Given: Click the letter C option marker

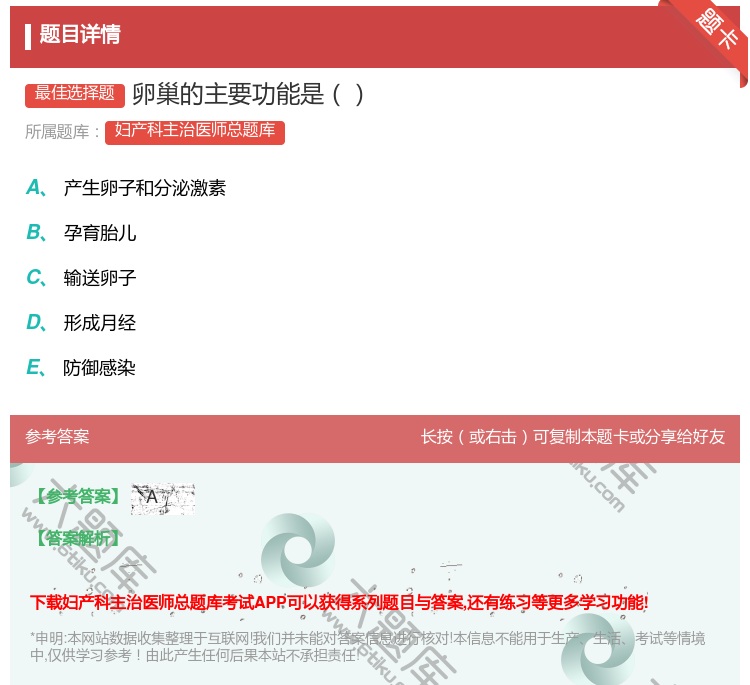Looking at the screenshot, I should 34,278.
